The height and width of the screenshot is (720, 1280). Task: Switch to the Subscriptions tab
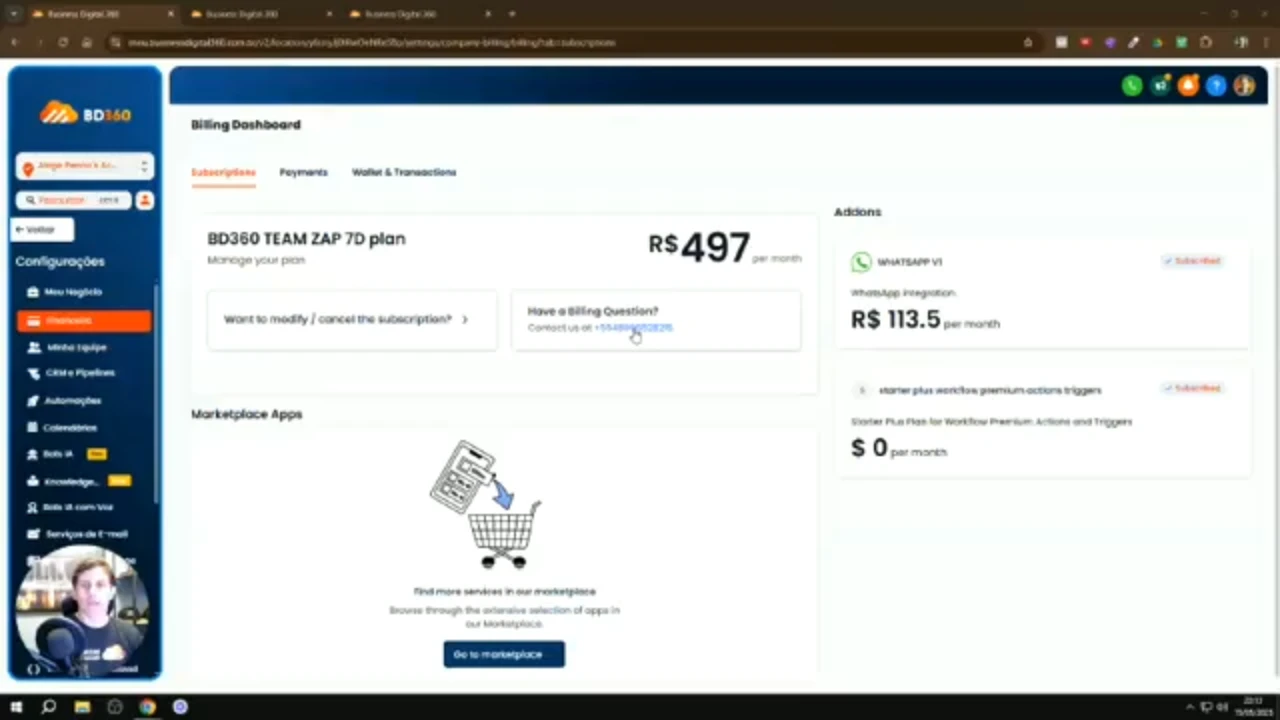[x=223, y=172]
